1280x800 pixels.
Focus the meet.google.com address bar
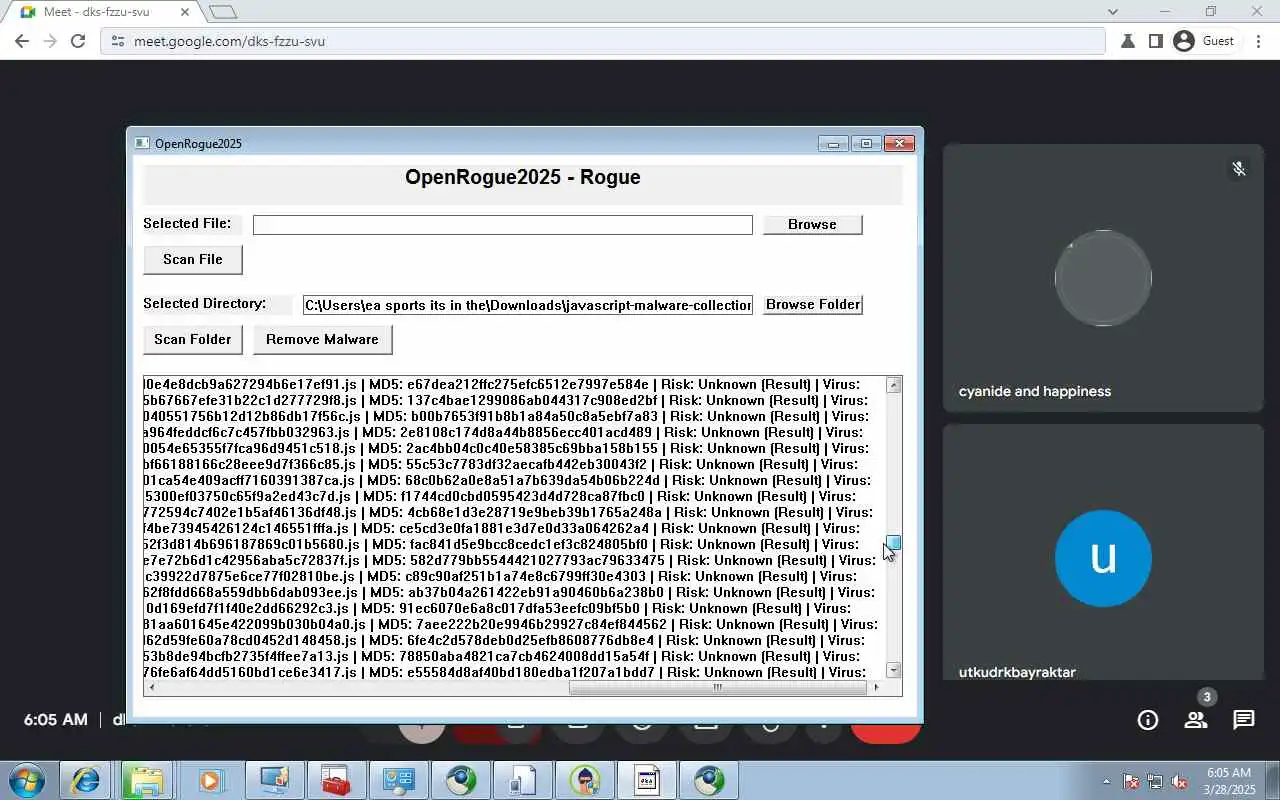tap(602, 41)
